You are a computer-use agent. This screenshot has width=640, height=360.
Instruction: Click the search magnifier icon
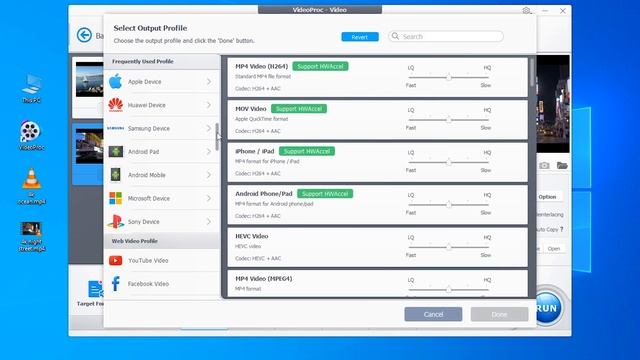pos(395,36)
